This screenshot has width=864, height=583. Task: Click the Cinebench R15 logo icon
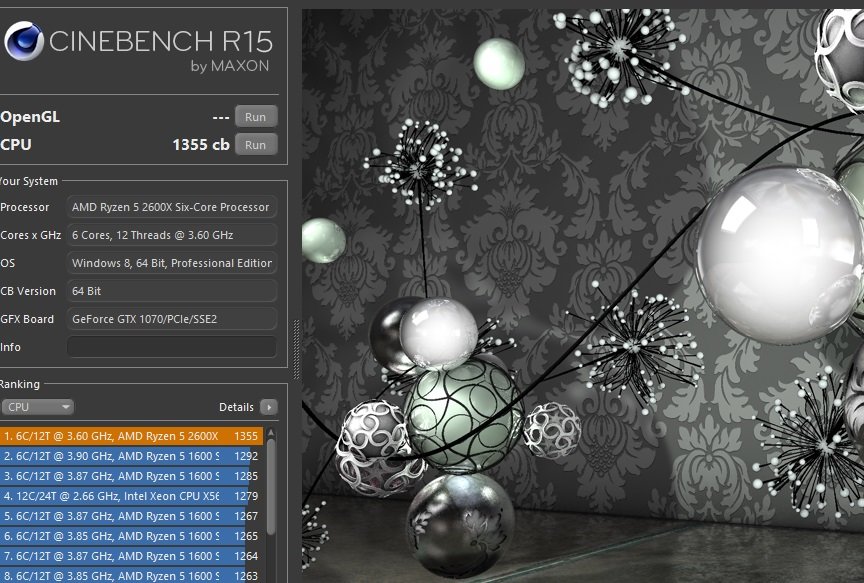24,41
